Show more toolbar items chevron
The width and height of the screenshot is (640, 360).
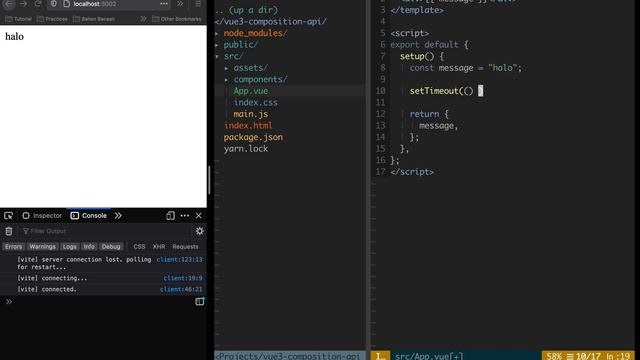click(x=180, y=4)
